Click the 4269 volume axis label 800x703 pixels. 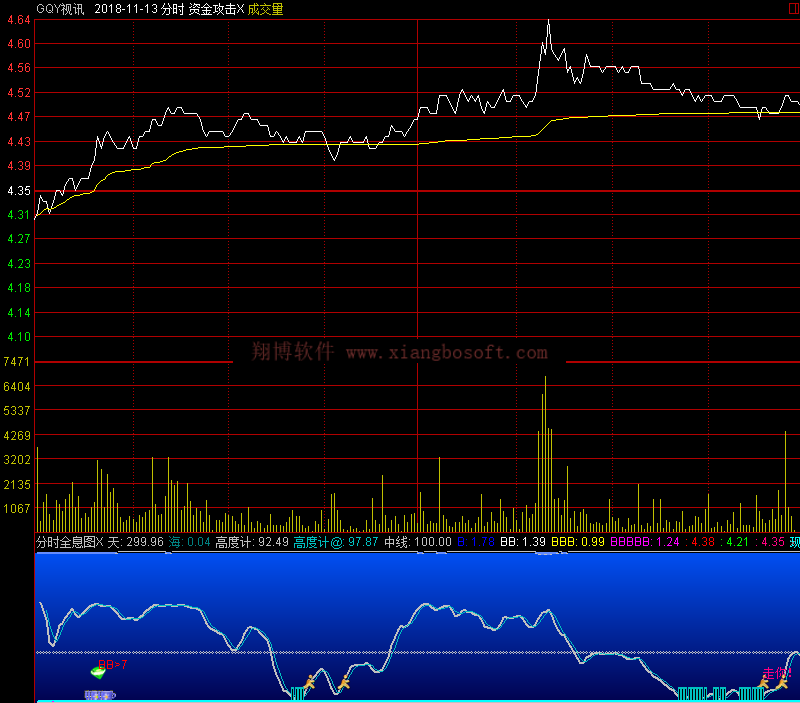[17, 436]
